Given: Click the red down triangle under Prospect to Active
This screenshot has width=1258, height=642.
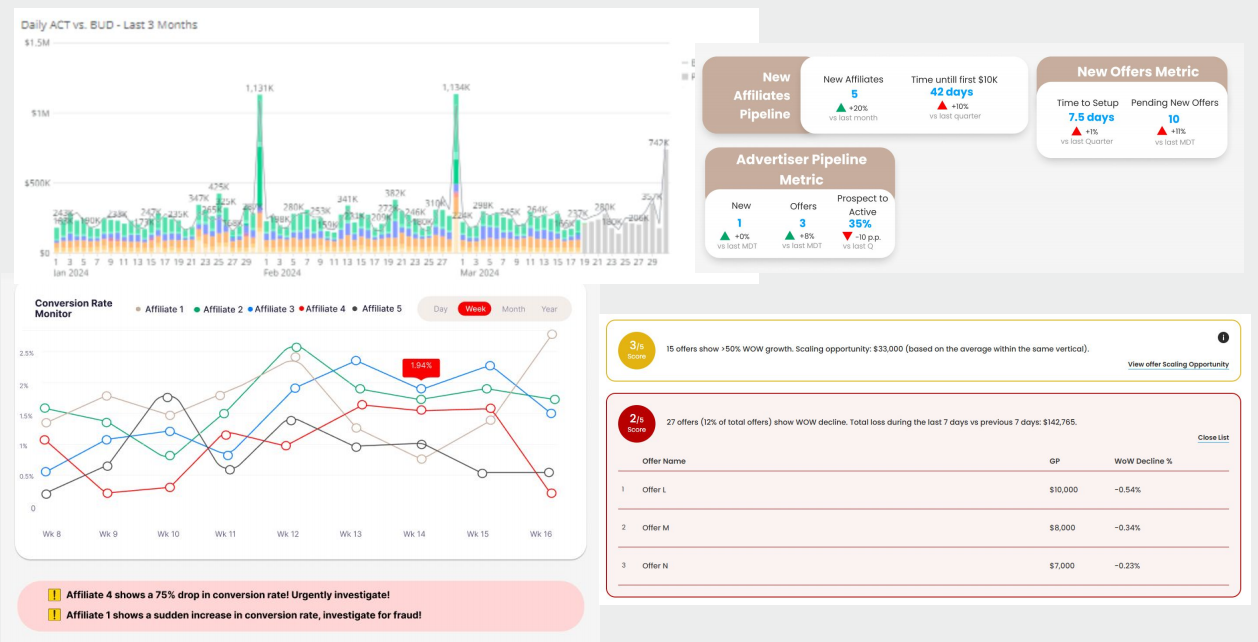Looking at the screenshot, I should click(847, 236).
